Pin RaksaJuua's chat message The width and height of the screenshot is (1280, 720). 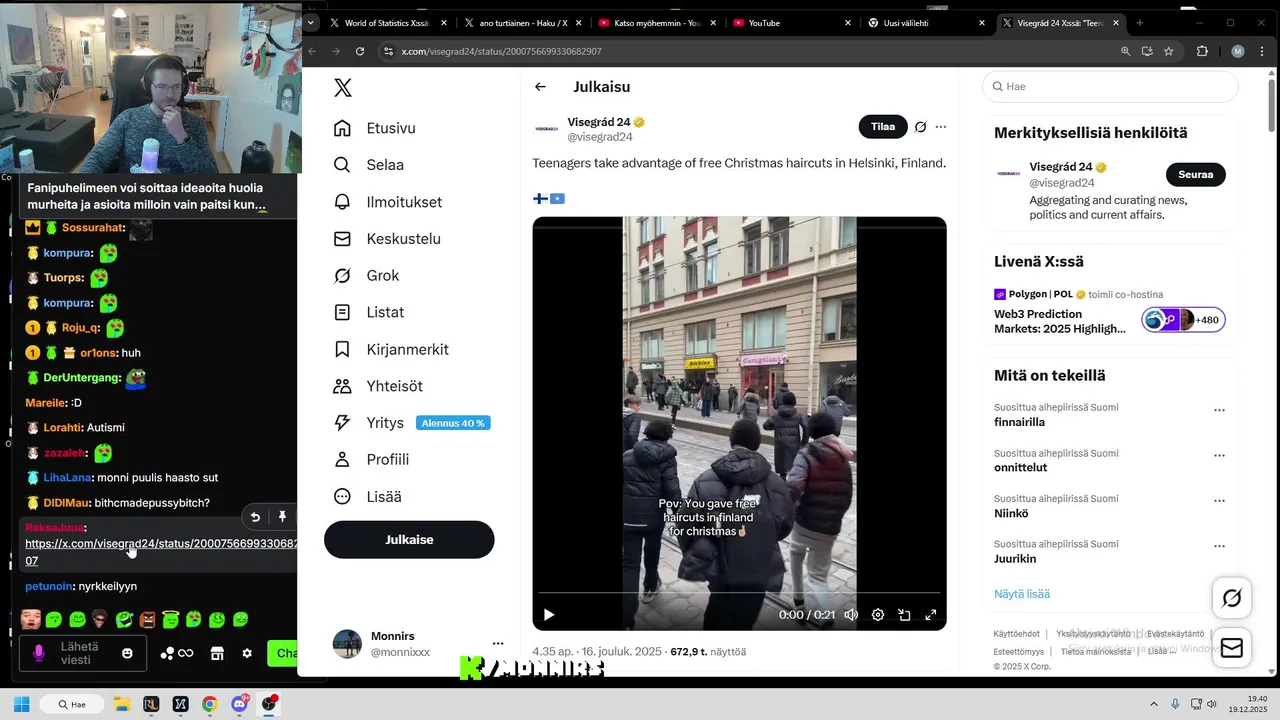point(282,517)
